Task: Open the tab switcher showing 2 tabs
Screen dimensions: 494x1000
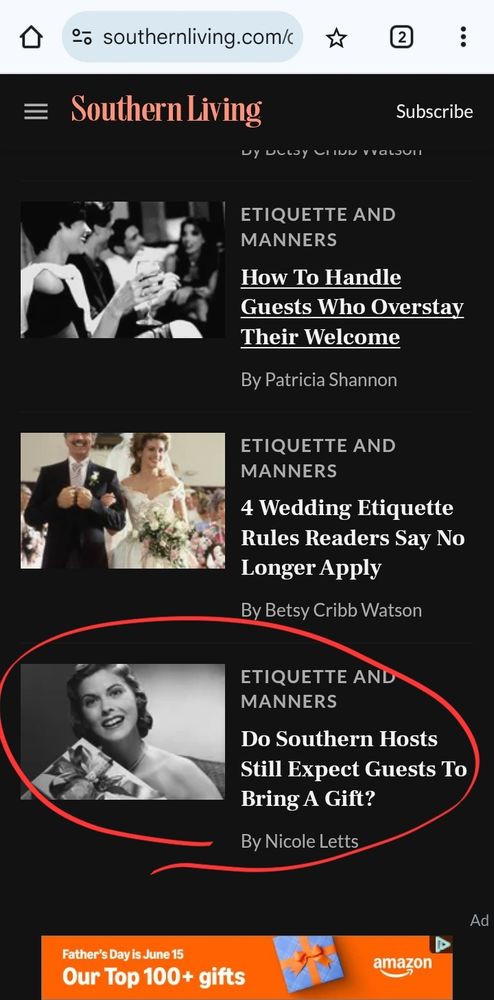Action: (x=401, y=38)
